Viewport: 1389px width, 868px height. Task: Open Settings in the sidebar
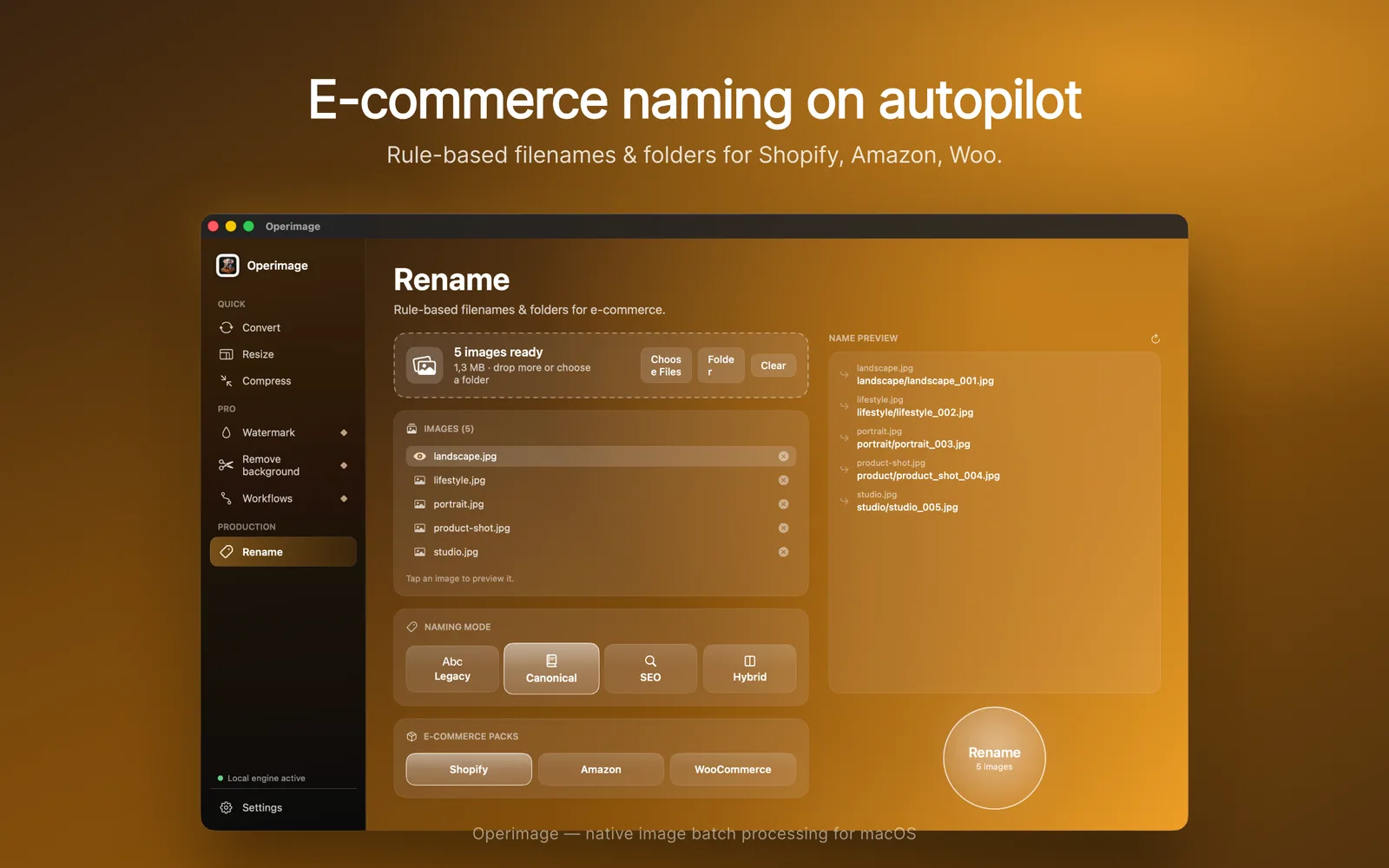pos(283,807)
